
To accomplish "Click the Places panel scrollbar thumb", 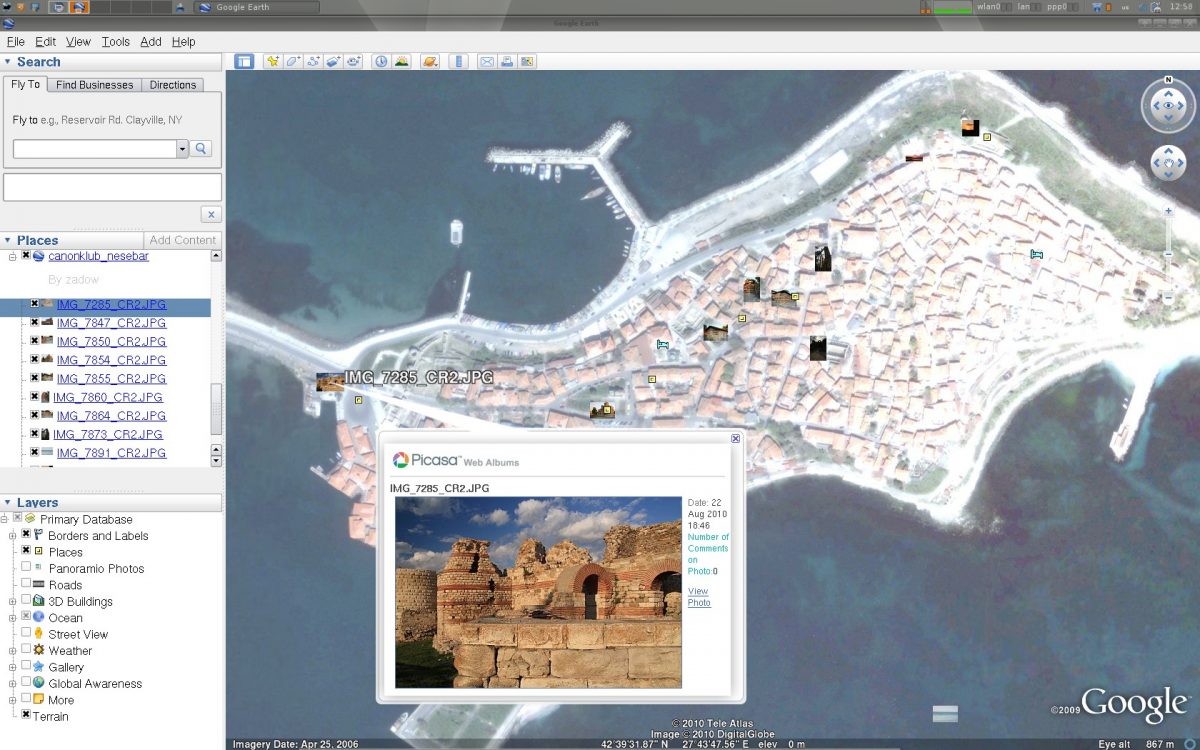I will (216, 410).
